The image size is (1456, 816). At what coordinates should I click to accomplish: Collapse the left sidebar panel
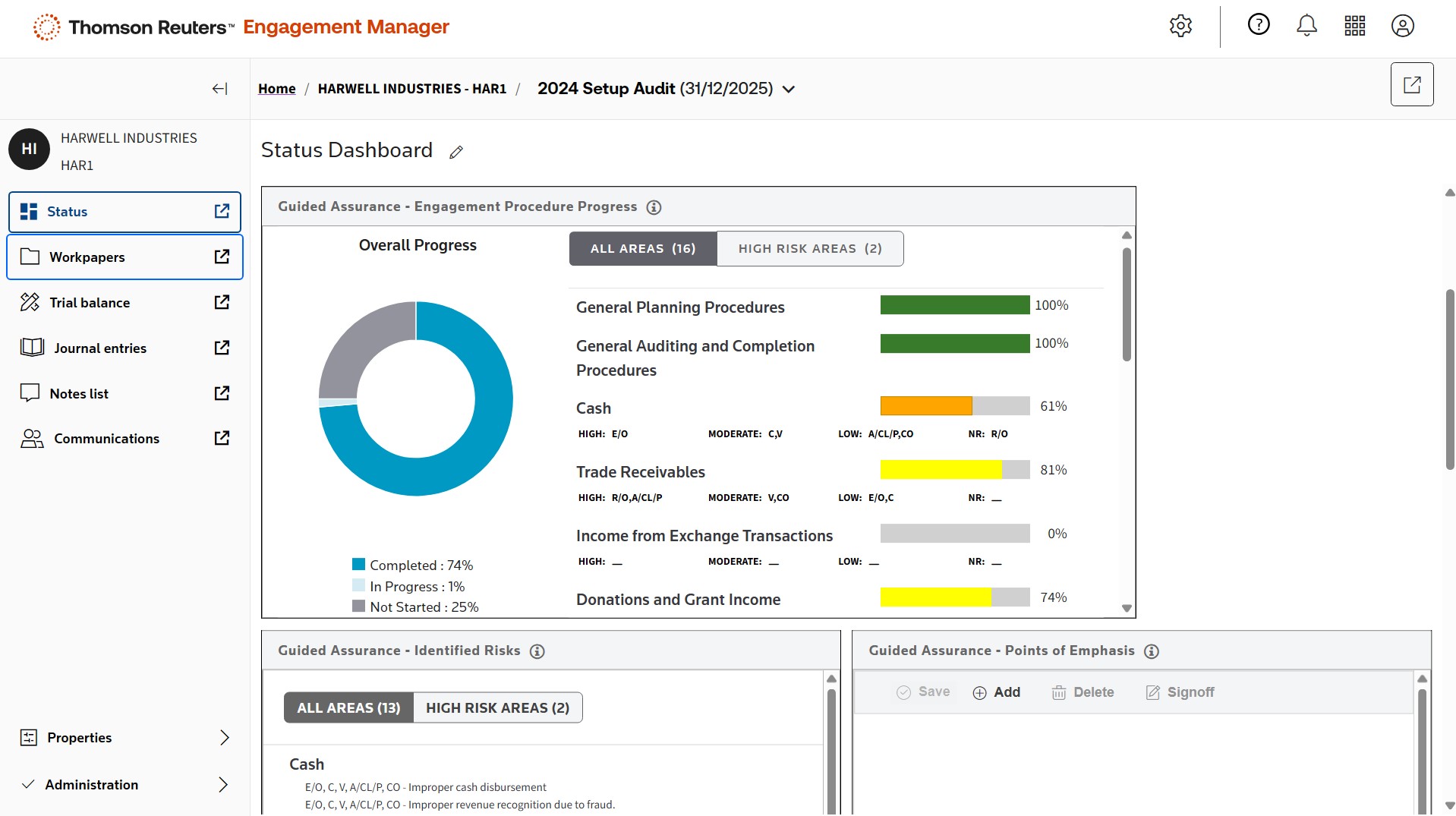click(x=219, y=89)
